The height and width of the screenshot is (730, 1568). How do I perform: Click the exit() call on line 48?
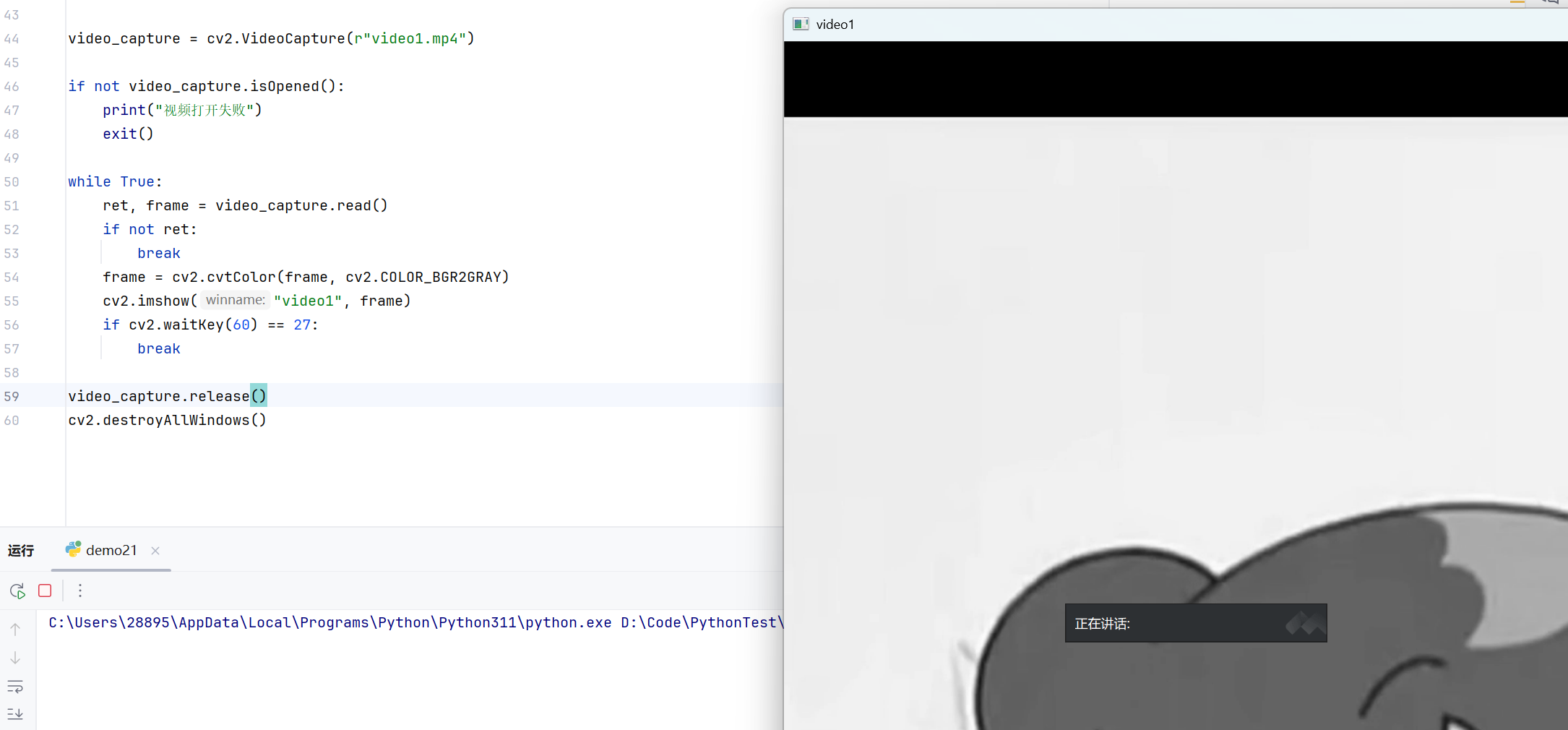tap(128, 134)
